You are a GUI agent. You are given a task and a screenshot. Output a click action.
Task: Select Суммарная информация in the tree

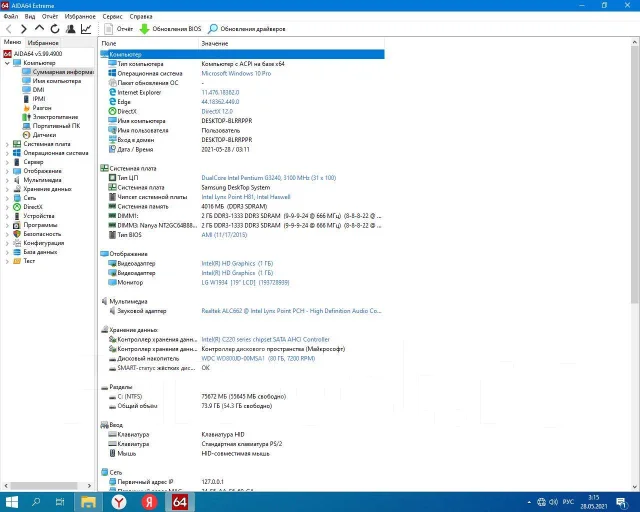click(x=58, y=72)
